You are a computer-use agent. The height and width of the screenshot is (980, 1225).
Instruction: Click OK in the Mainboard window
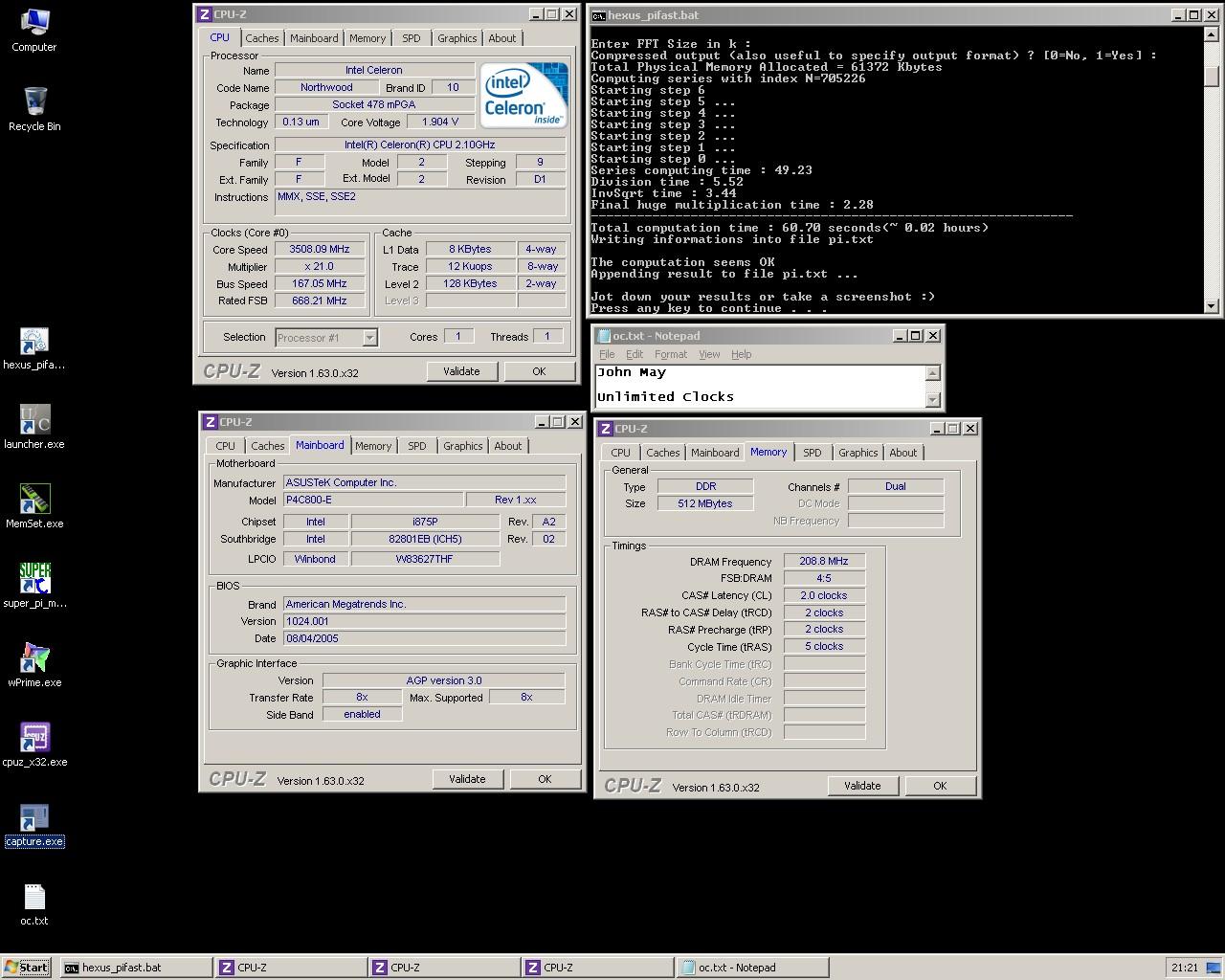[x=545, y=779]
